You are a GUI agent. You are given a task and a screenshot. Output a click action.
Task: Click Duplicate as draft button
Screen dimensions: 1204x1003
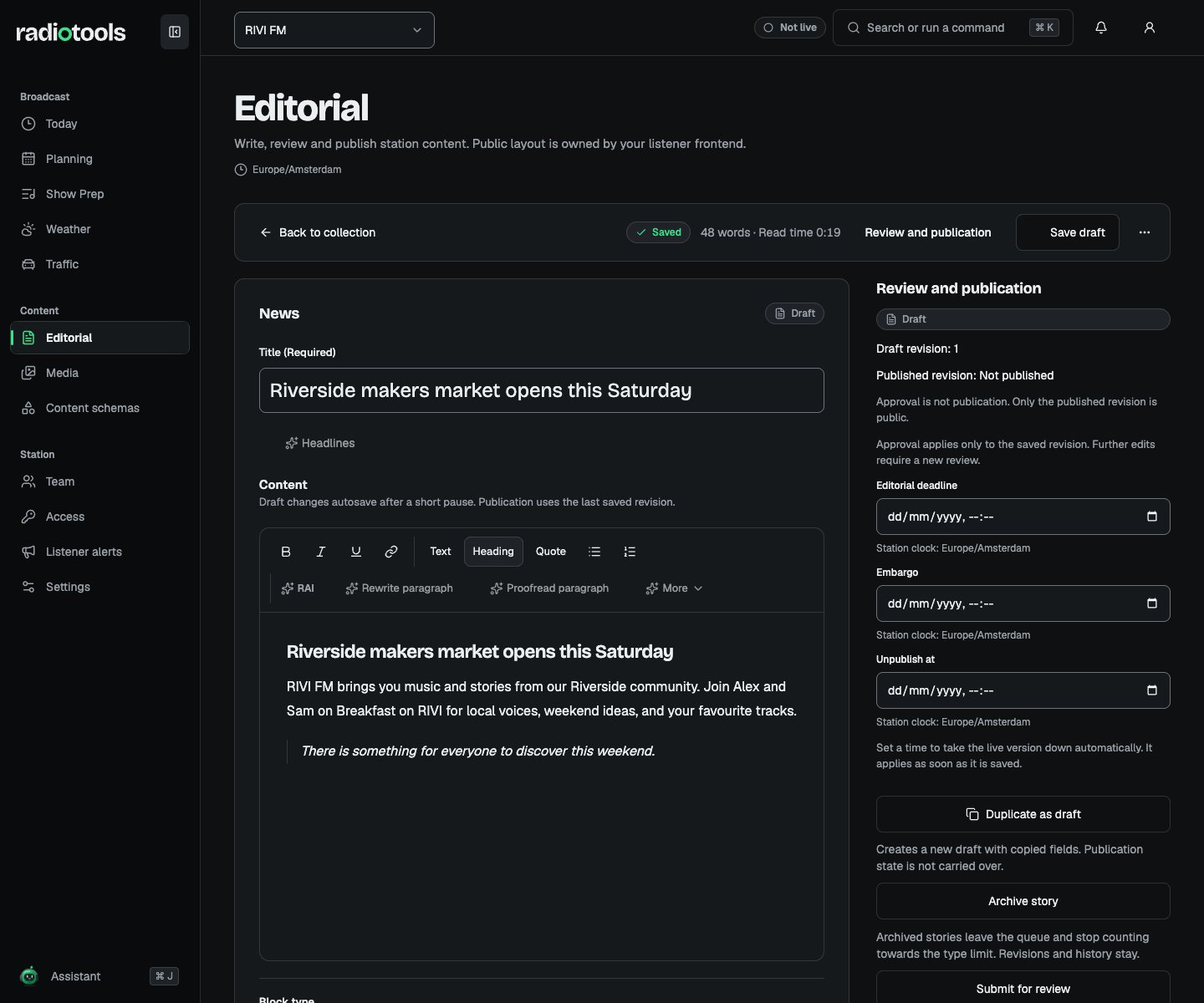coord(1023,814)
